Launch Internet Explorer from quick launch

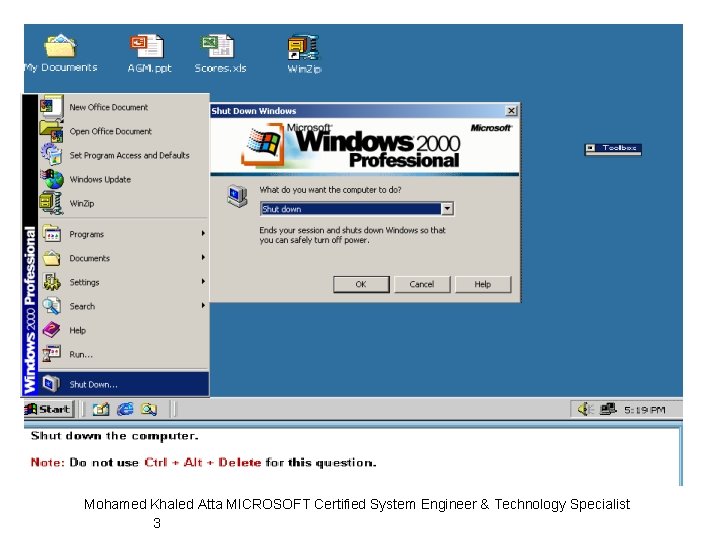click(125, 409)
